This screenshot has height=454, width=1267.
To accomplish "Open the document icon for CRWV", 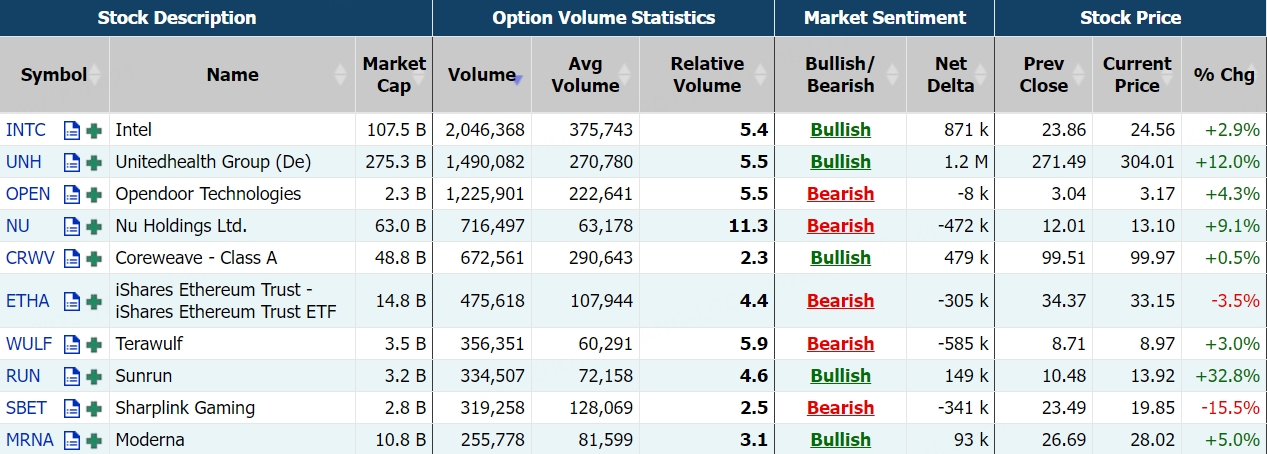I will [x=71, y=258].
